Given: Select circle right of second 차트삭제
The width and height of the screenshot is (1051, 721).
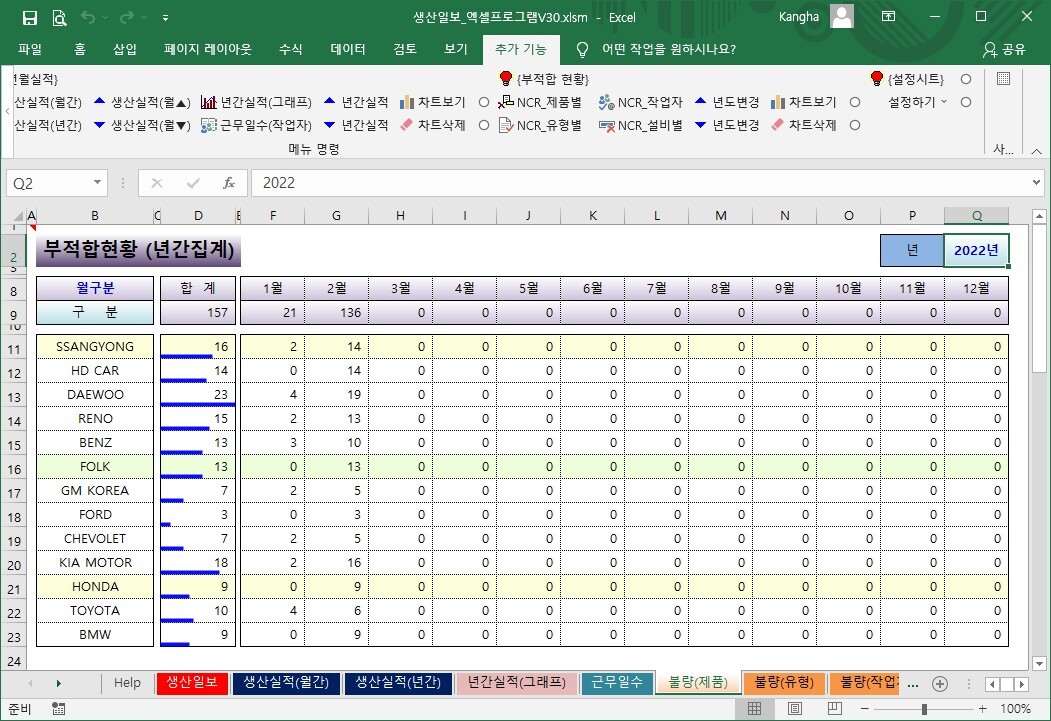Looking at the screenshot, I should (855, 125).
